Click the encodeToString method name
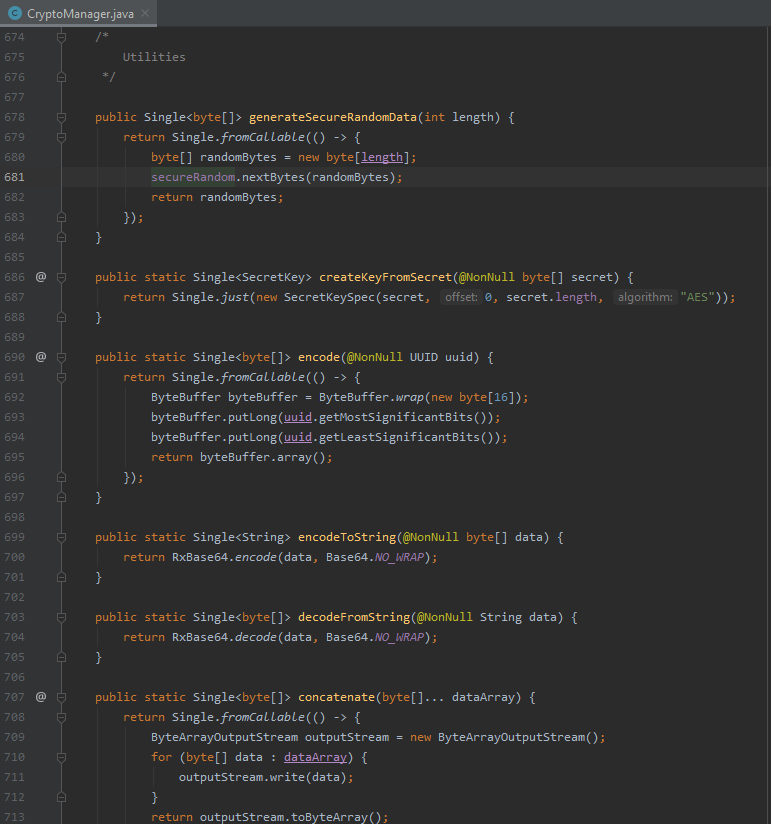The image size is (771, 824). (x=347, y=537)
